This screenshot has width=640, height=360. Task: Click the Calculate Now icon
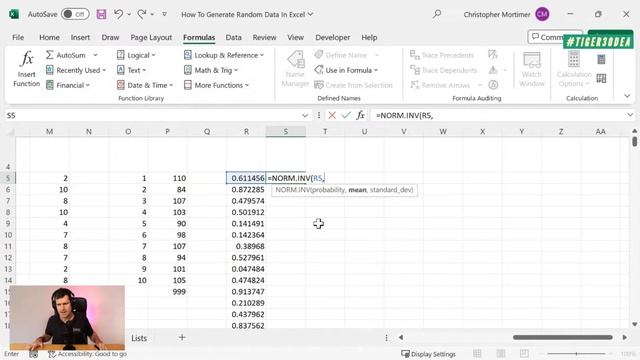(601, 60)
